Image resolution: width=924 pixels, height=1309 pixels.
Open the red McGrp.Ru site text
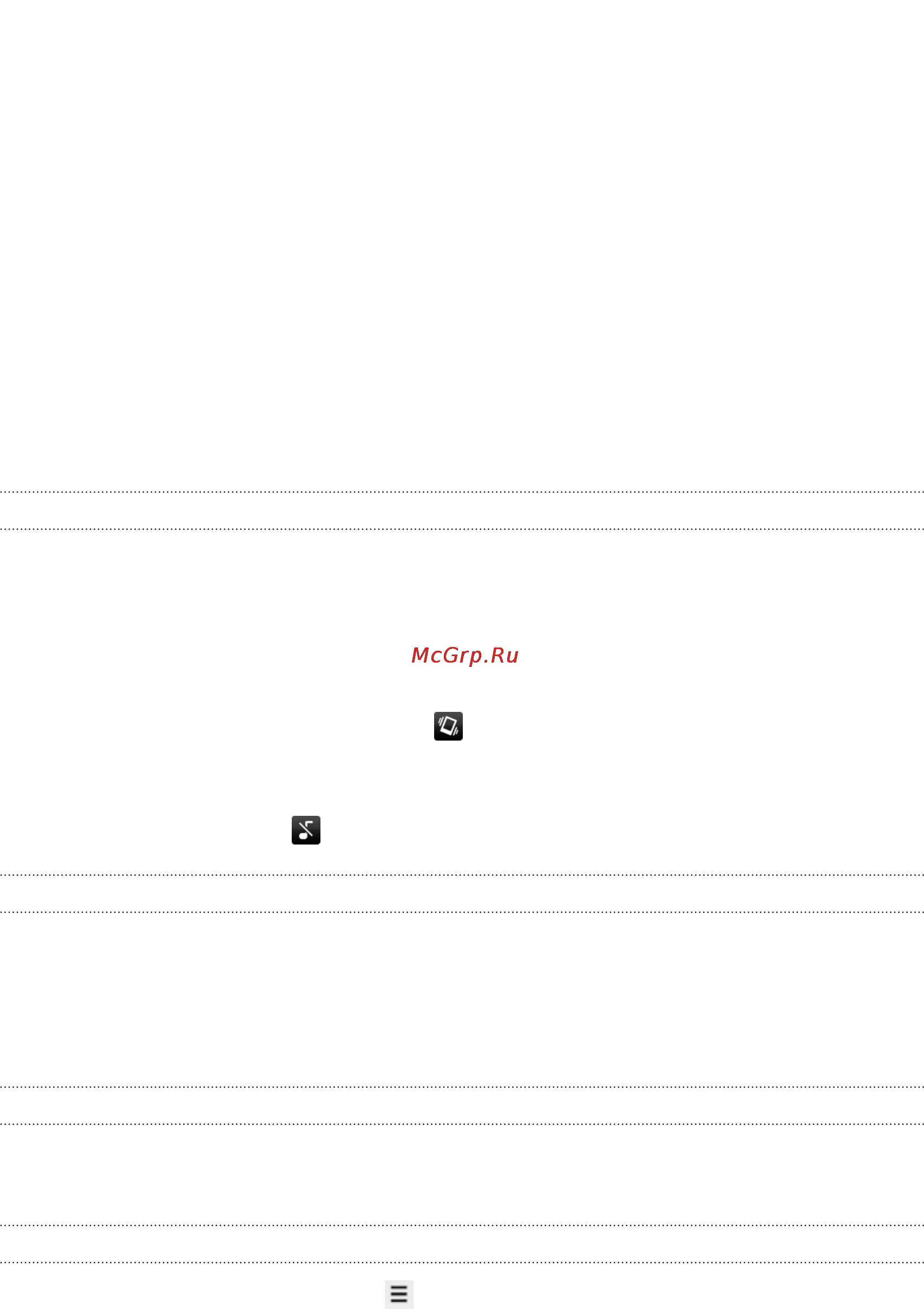[x=464, y=656]
